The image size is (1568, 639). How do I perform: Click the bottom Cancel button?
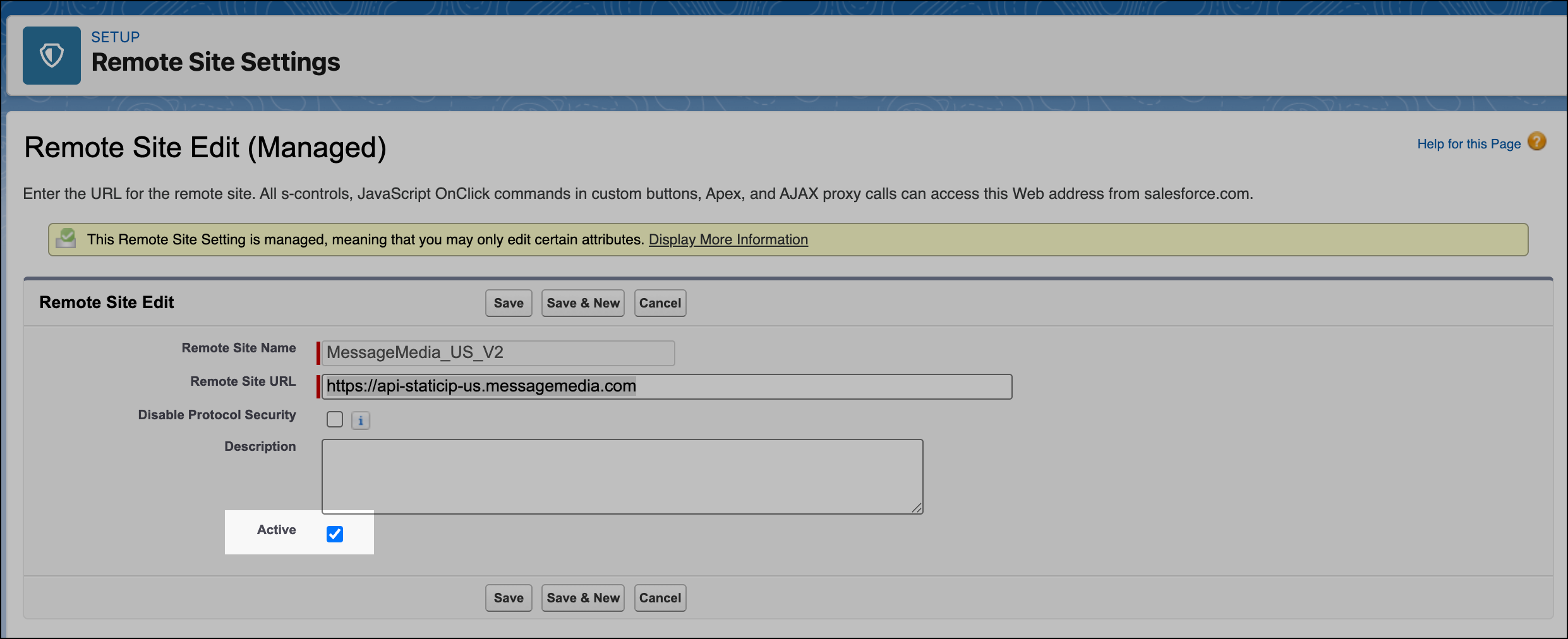tap(660, 598)
